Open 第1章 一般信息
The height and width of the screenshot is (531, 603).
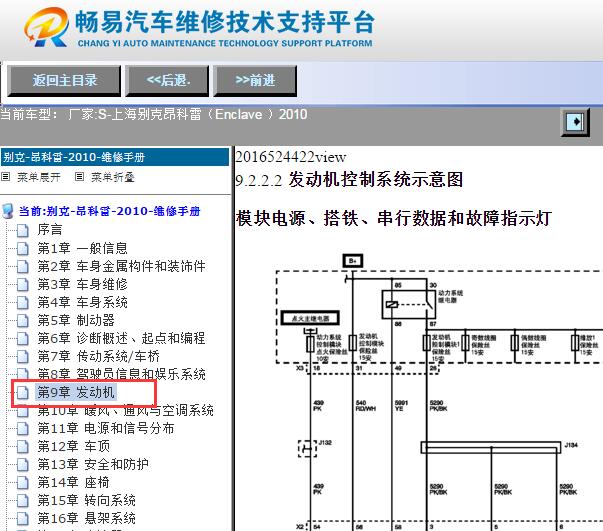(x=82, y=248)
